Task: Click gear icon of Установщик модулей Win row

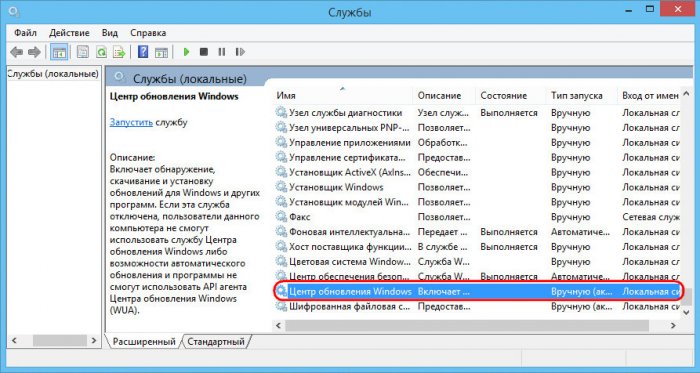Action: click(281, 202)
